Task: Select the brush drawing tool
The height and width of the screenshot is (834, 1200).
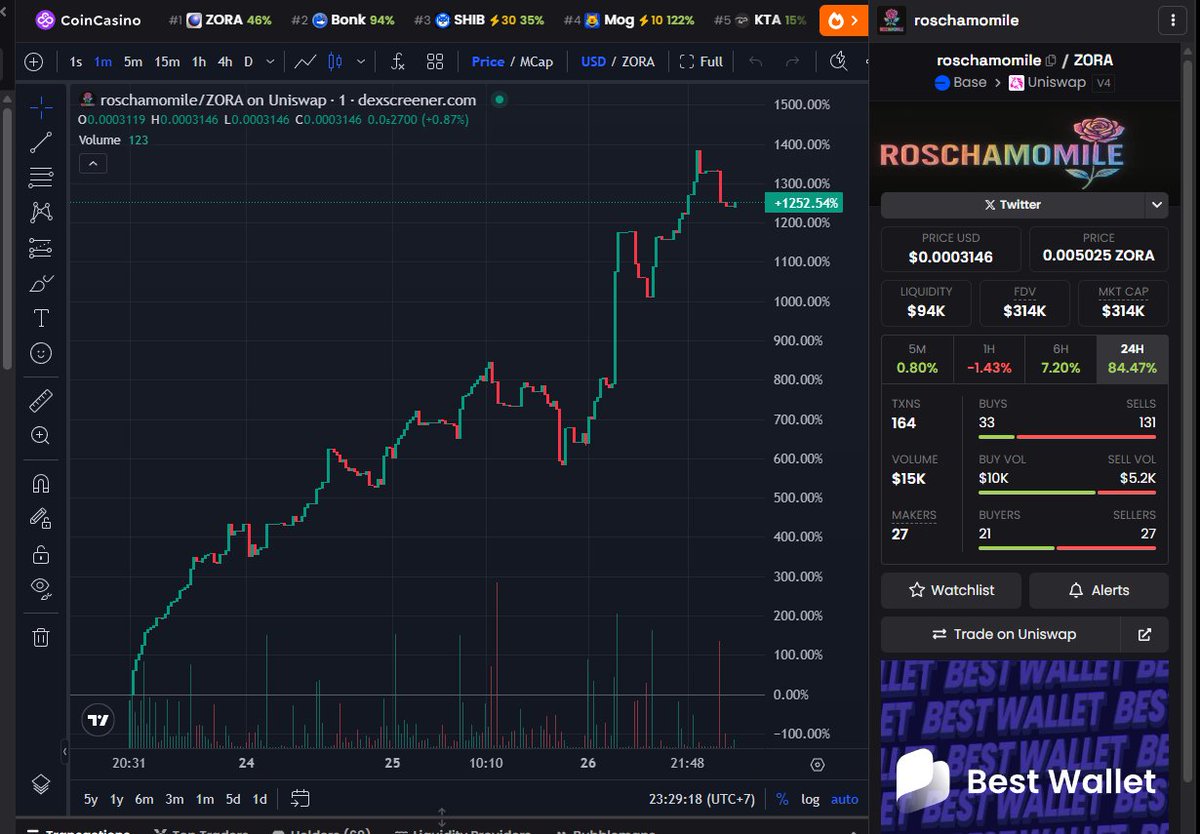Action: pos(41,284)
